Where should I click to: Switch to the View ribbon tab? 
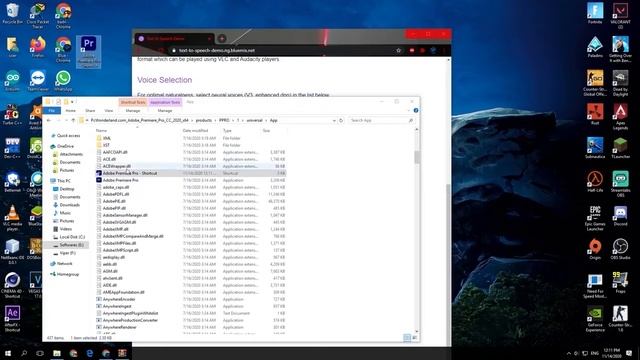click(109, 111)
